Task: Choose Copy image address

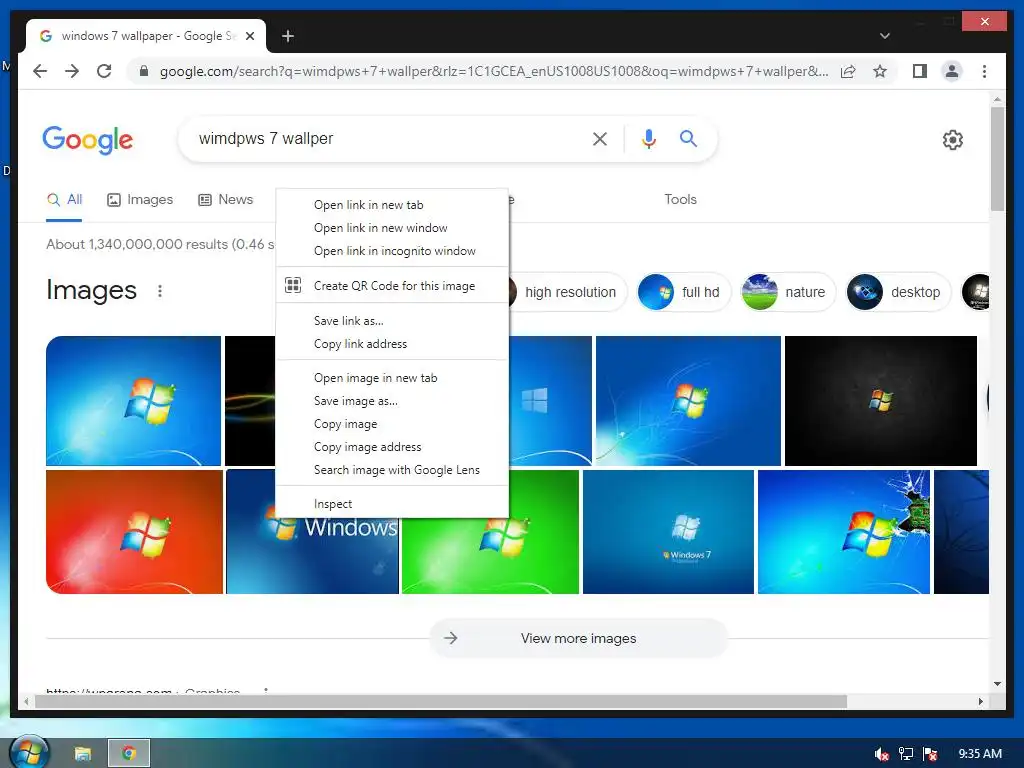Action: point(392,447)
